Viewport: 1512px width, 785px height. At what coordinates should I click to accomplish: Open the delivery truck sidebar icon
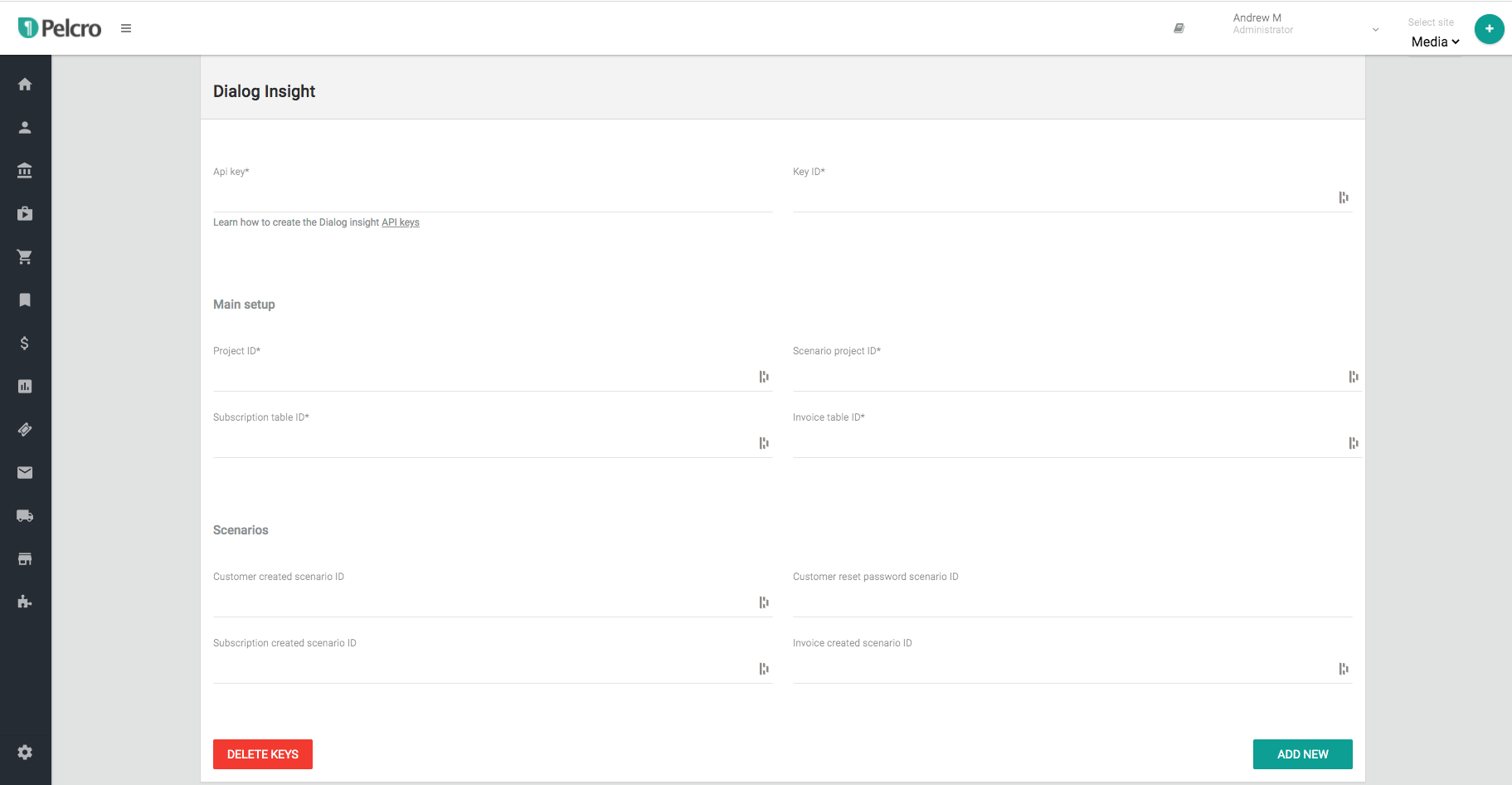pyautogui.click(x=25, y=515)
